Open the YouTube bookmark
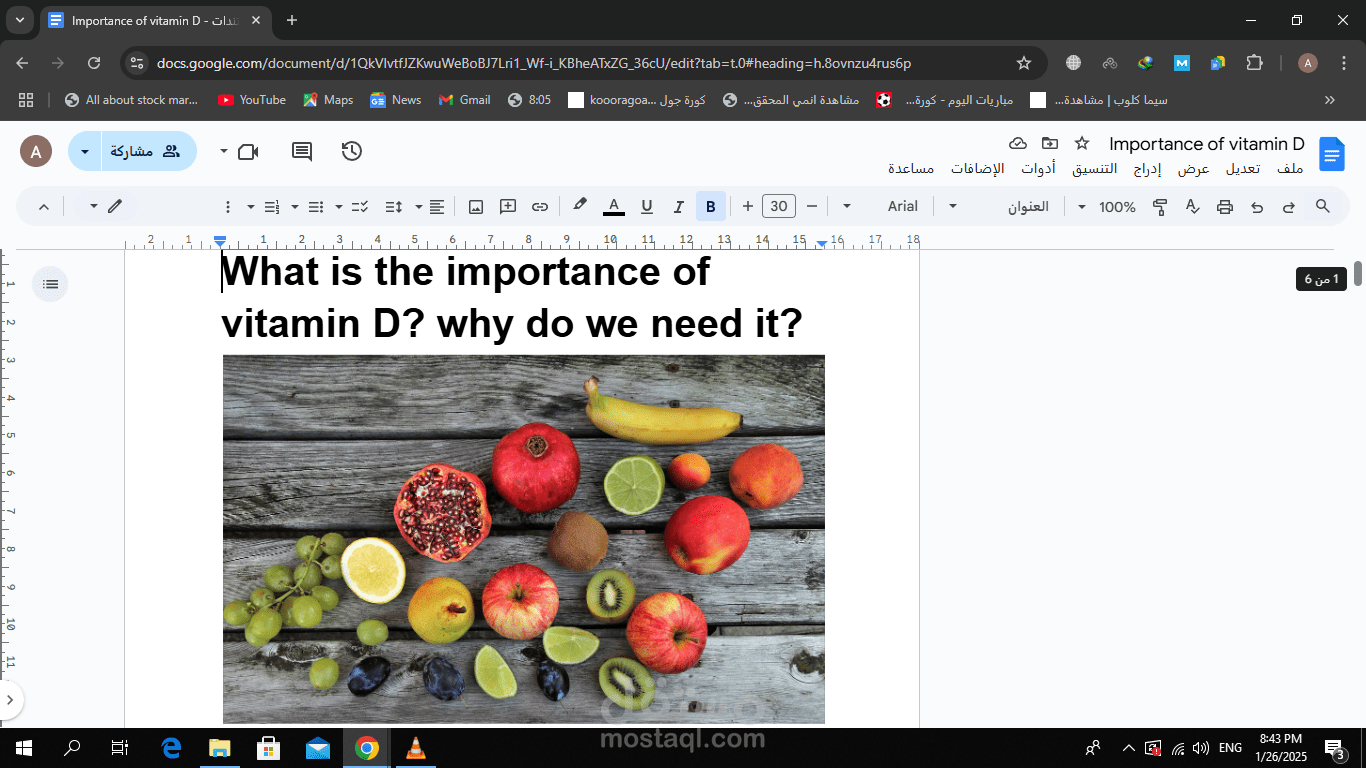 coord(252,100)
